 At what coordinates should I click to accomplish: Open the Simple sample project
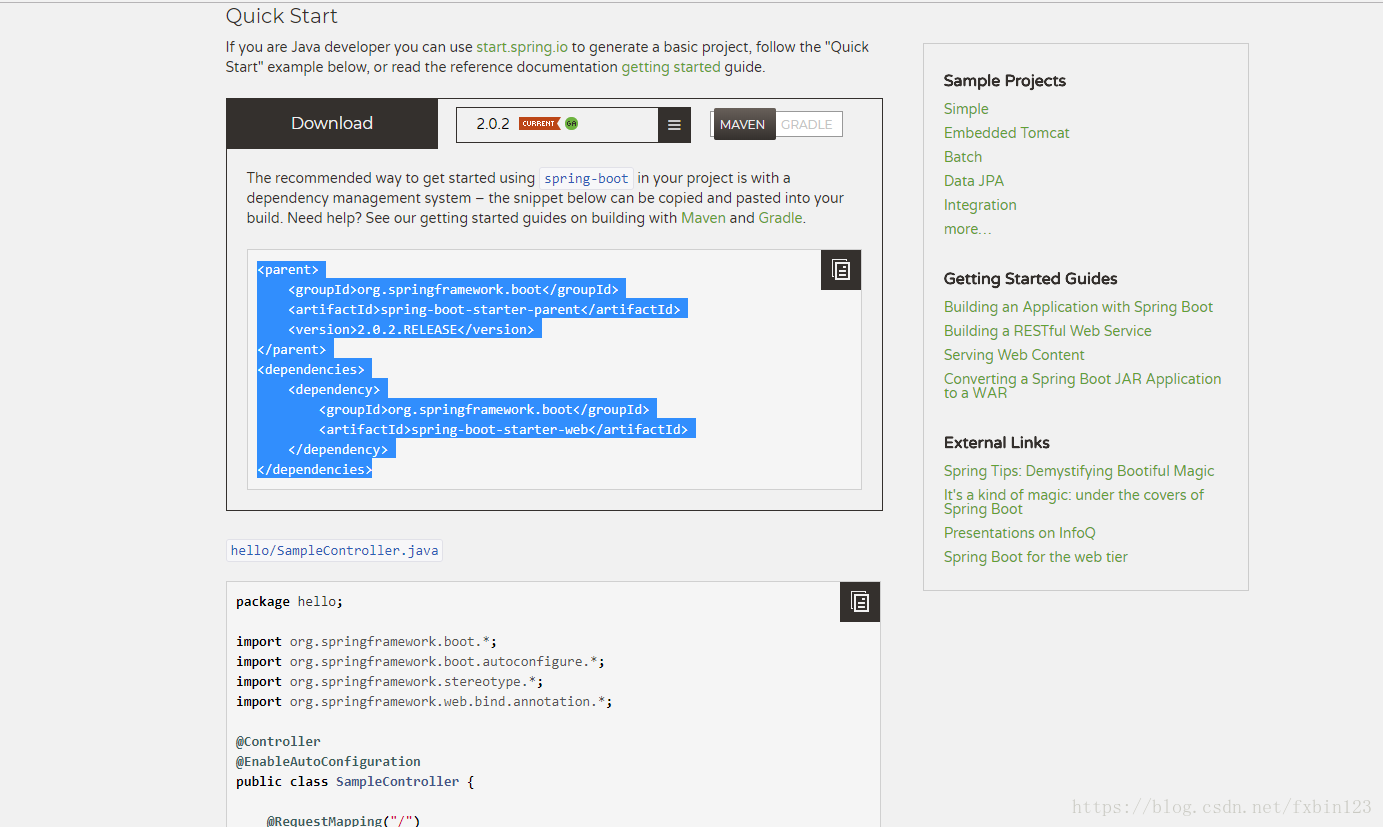point(966,109)
